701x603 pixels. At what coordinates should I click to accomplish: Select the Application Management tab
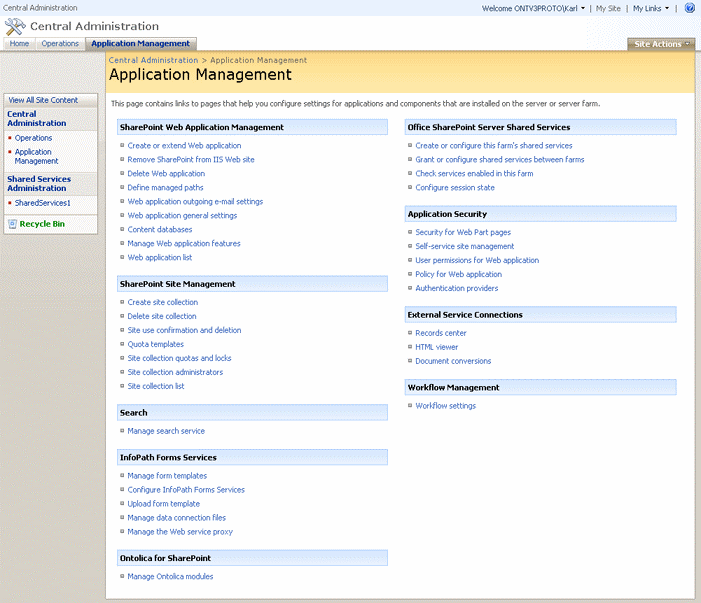pyautogui.click(x=140, y=43)
